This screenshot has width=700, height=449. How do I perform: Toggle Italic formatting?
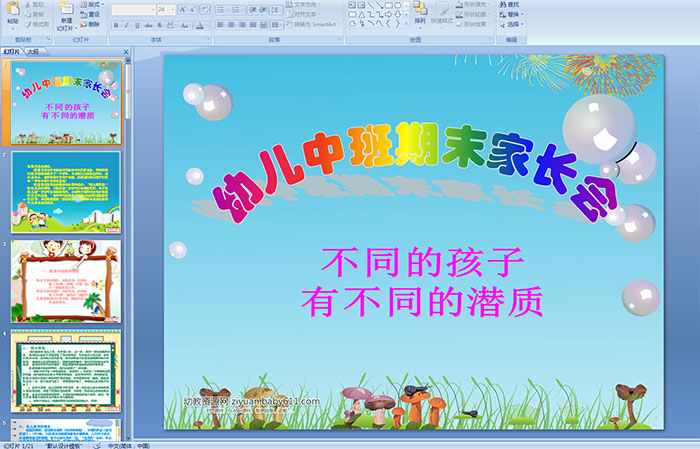126,25
